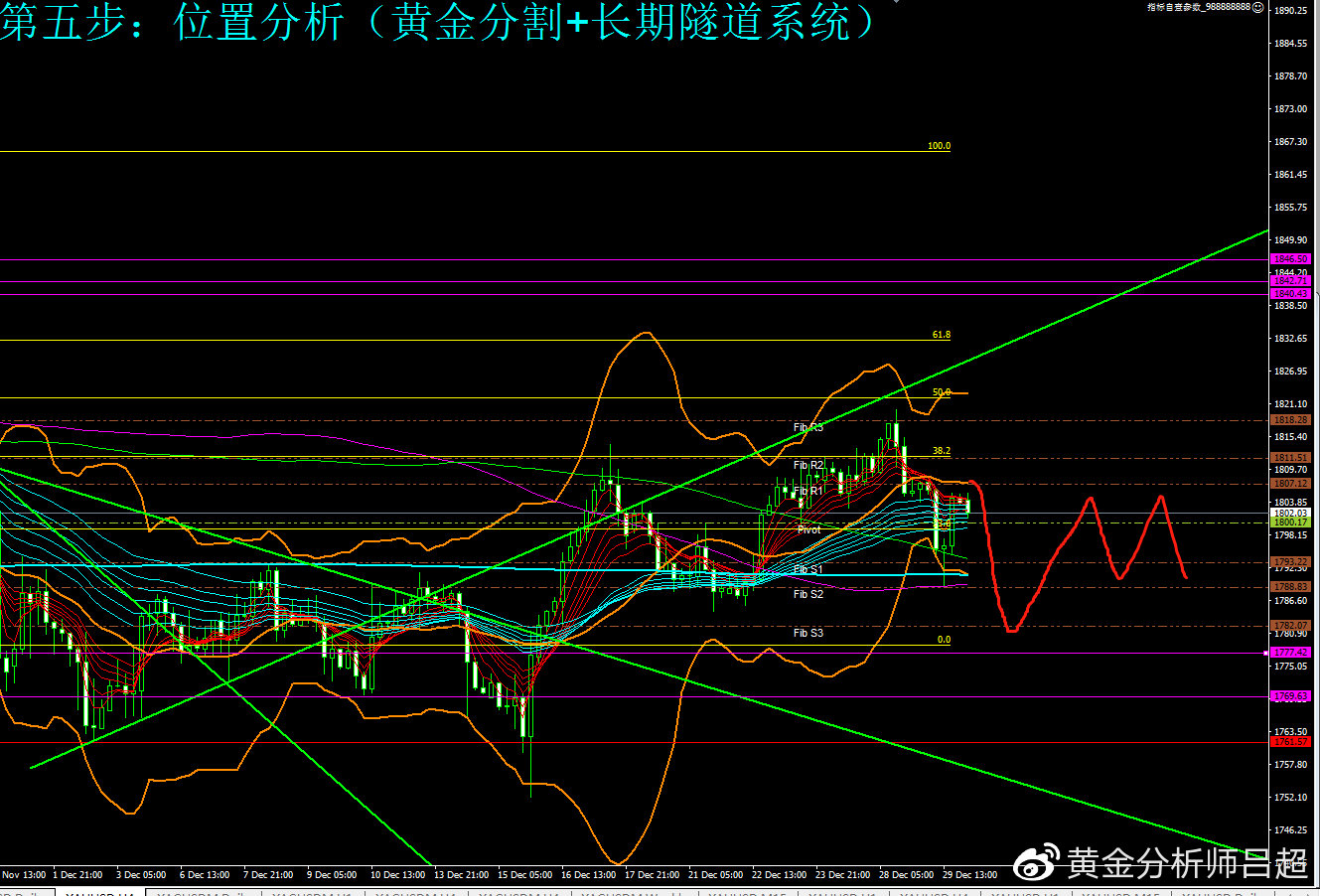Click the Fib S1 pivot label
This screenshot has width=1320, height=896.
(808, 569)
